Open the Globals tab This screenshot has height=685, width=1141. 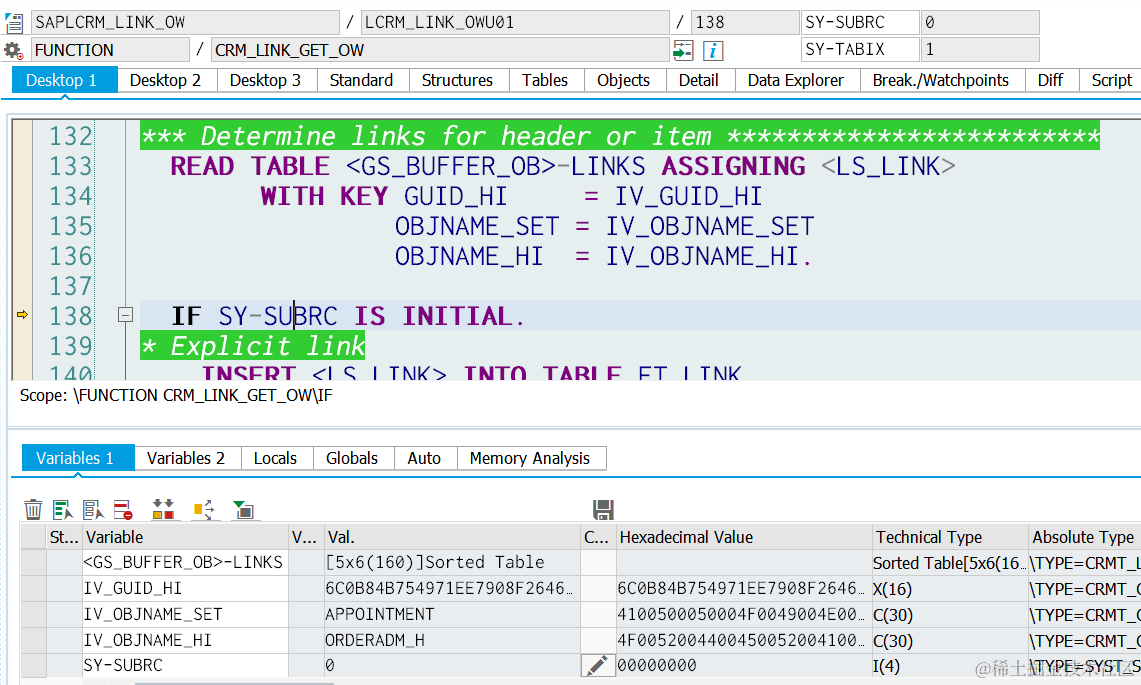[x=352, y=458]
